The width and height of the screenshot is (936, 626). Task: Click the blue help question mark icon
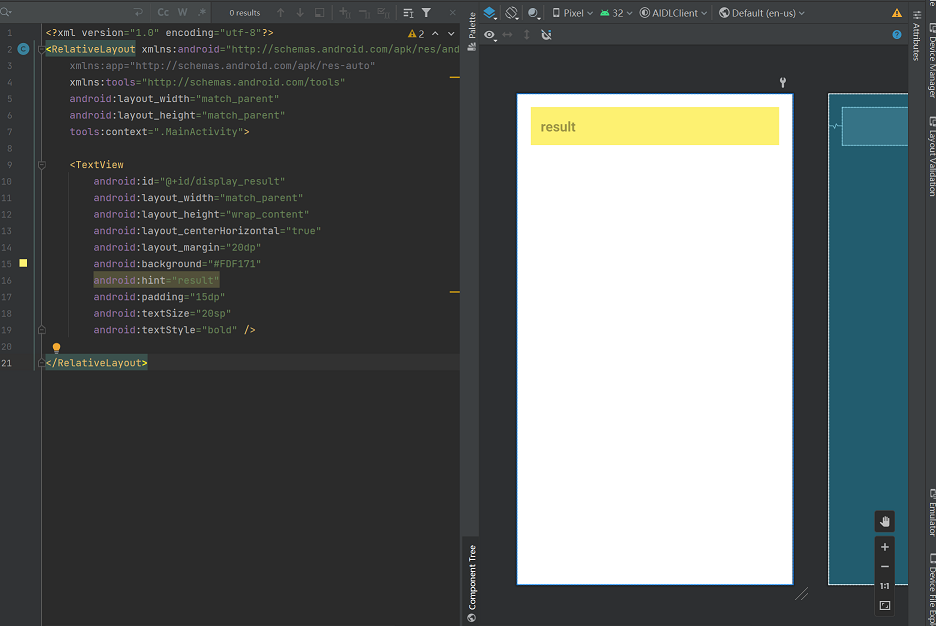pos(897,35)
